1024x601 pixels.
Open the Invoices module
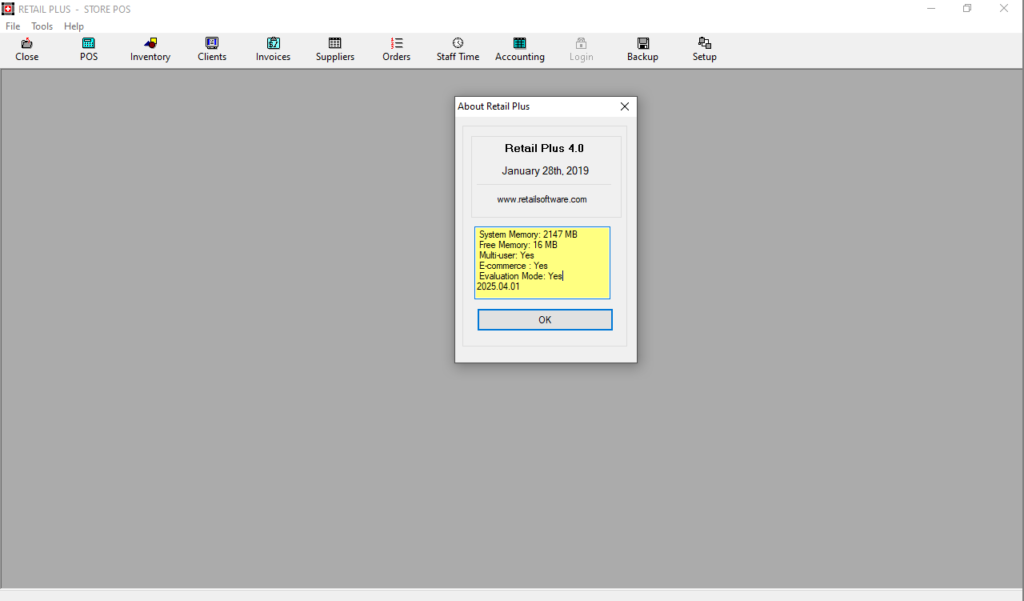pyautogui.click(x=273, y=50)
